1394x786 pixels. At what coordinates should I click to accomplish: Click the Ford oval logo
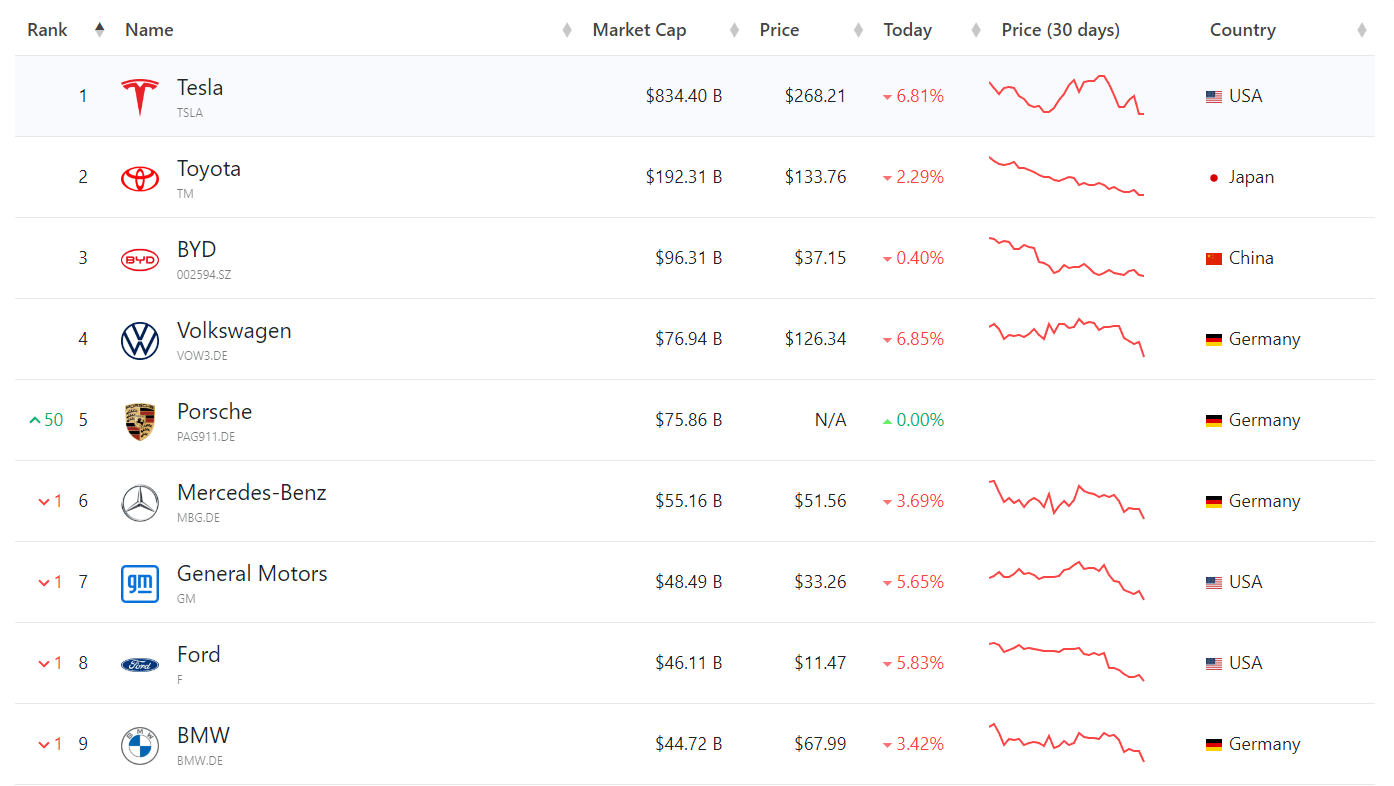[140, 664]
